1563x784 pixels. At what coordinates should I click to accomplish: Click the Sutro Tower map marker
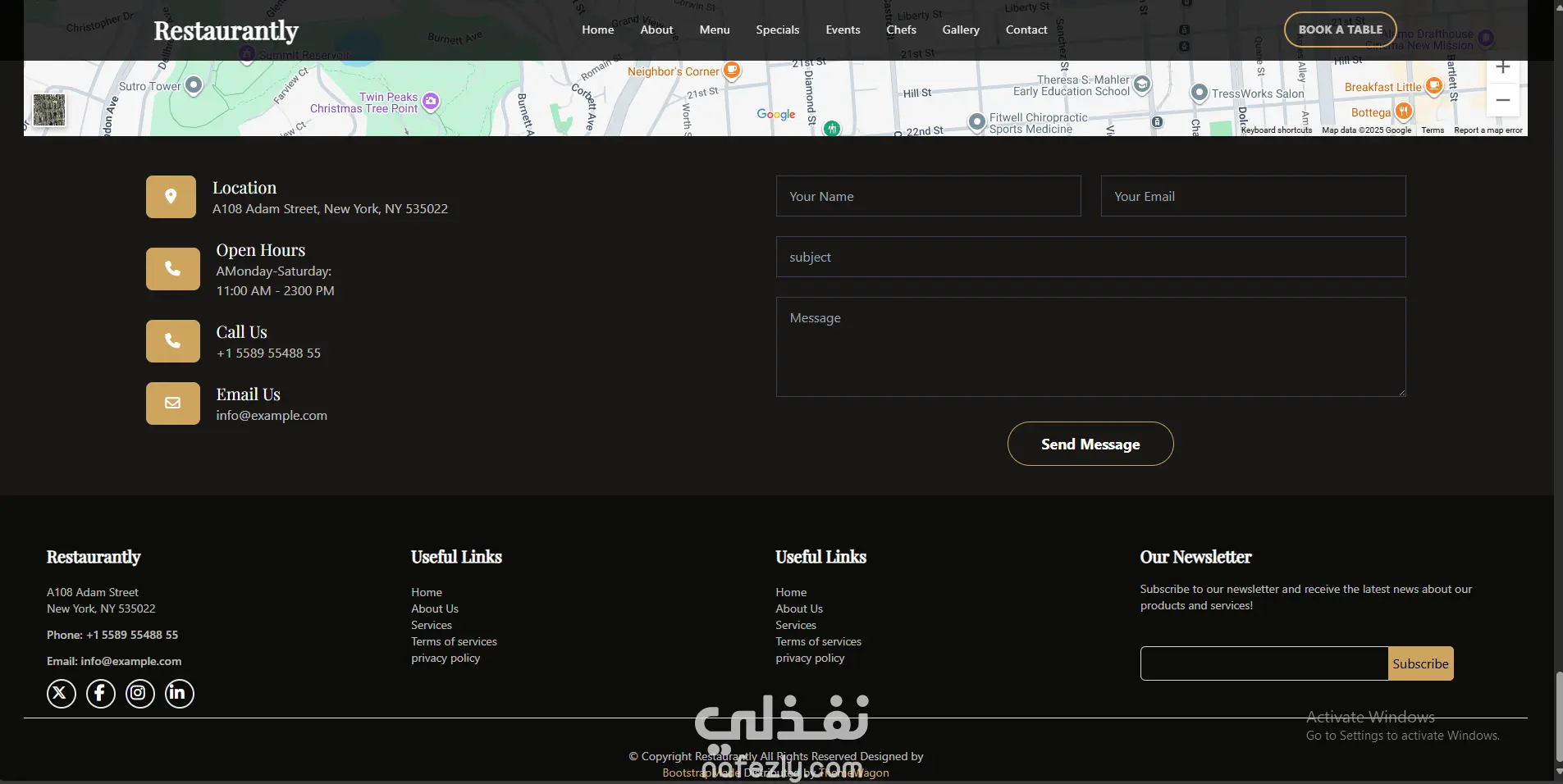coord(194,84)
